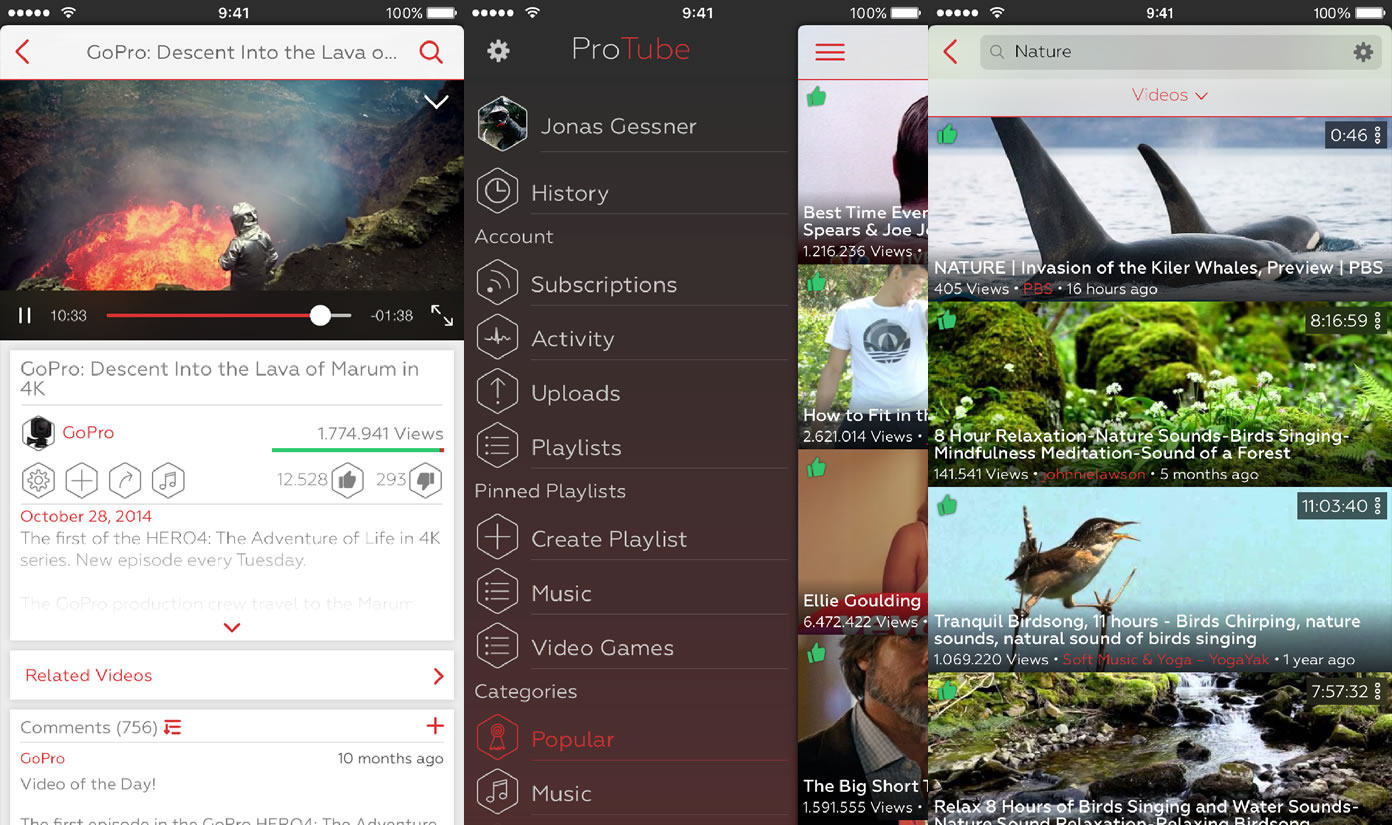Toggle thumbs up on forest relaxation video

946,319
